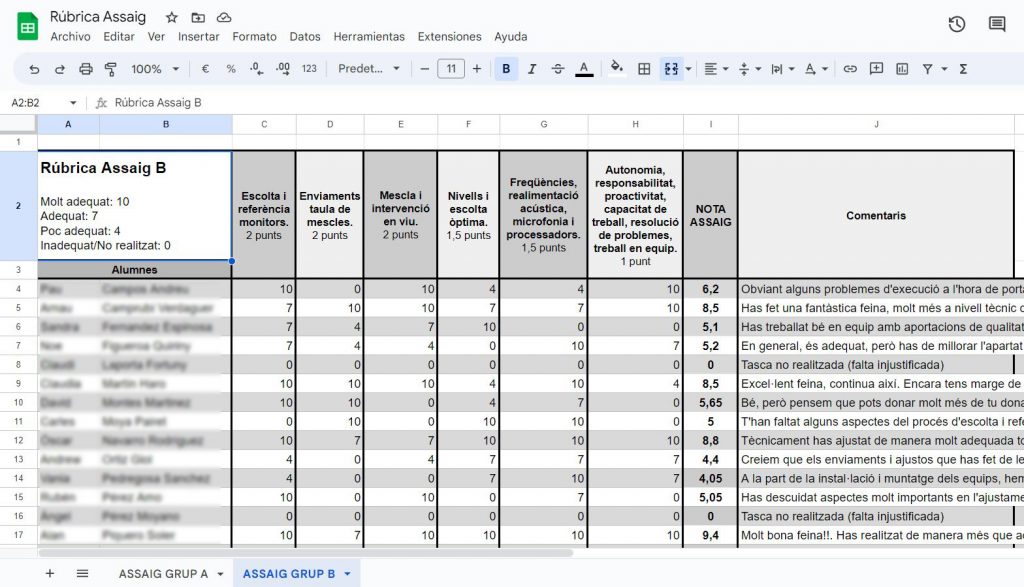Screen dimensions: 1024x587
Task: Insert a chart from toolbar
Action: click(x=902, y=69)
